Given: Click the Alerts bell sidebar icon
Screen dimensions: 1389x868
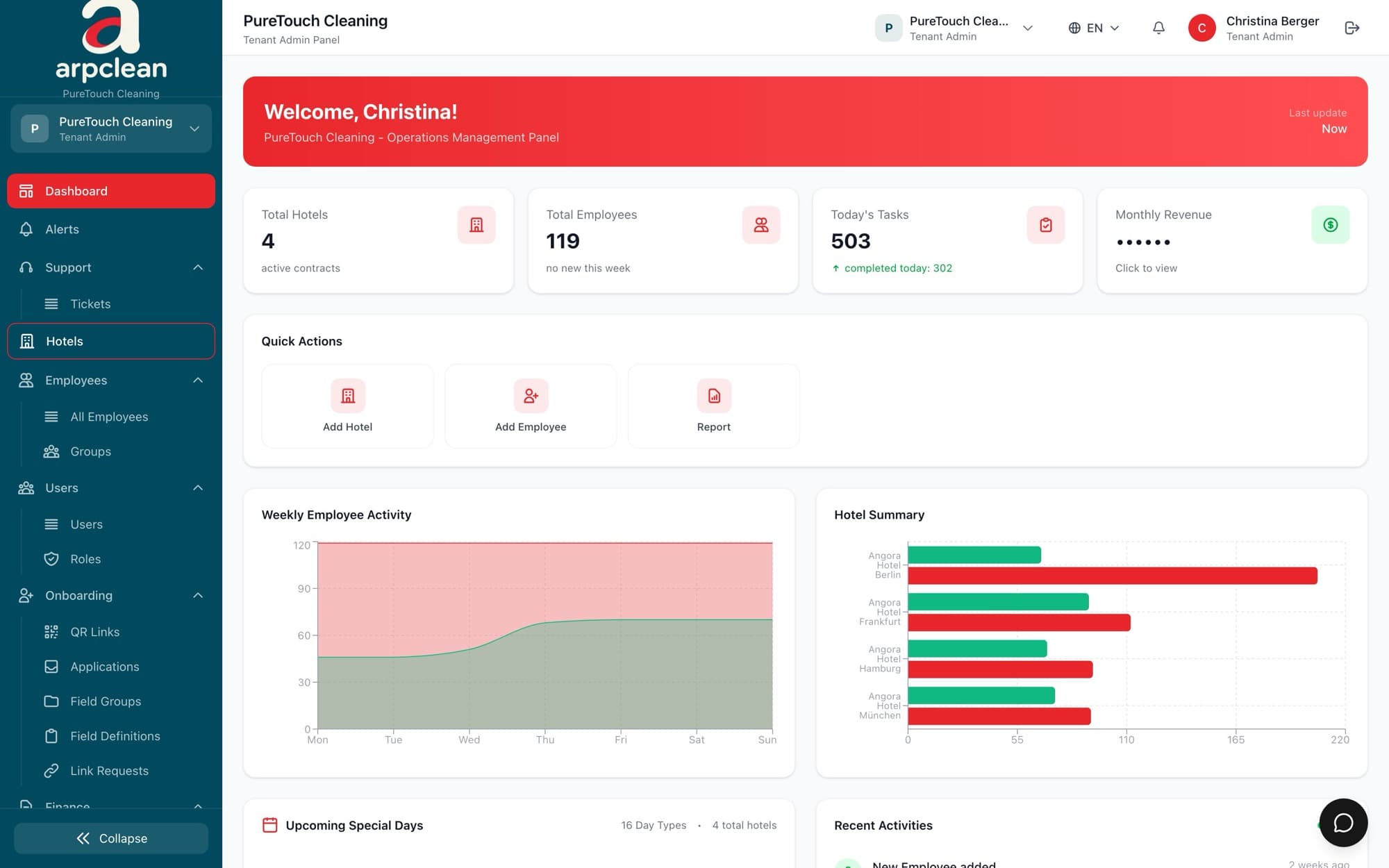Looking at the screenshot, I should tap(26, 229).
